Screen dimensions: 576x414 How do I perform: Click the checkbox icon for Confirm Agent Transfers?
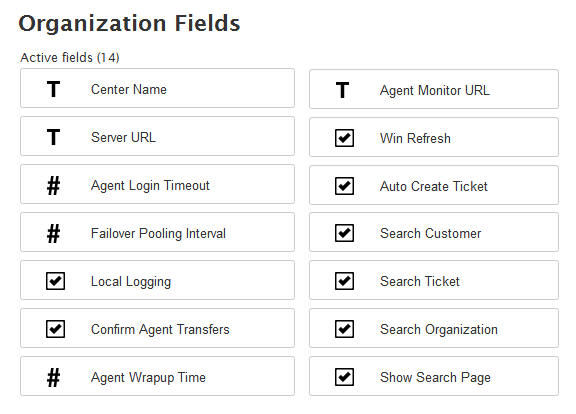click(x=55, y=329)
